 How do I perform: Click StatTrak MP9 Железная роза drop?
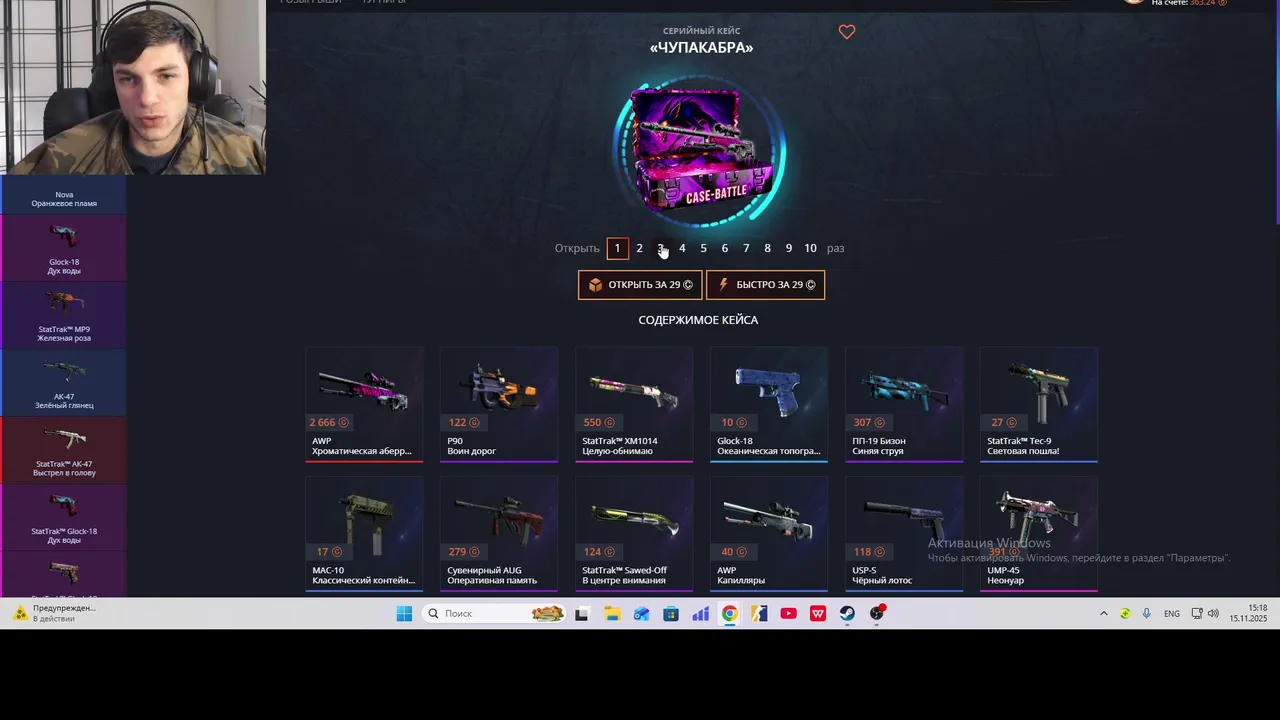coord(63,315)
